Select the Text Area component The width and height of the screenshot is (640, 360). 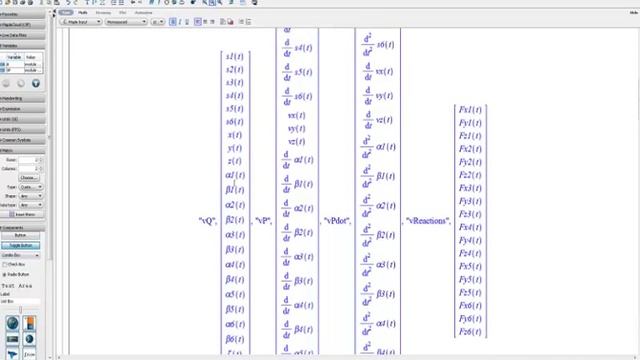(17, 286)
